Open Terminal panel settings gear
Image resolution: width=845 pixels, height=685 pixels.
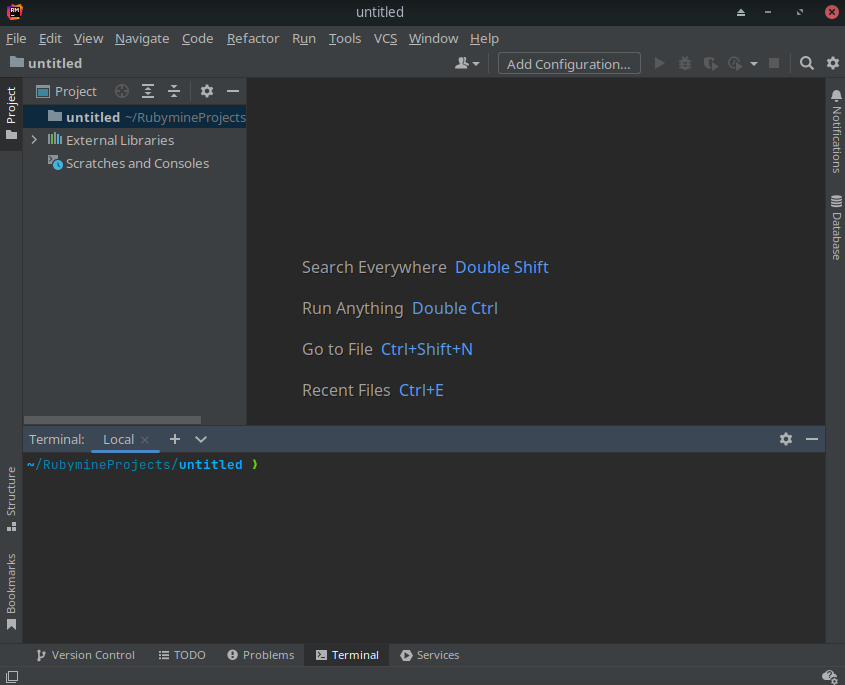(786, 439)
